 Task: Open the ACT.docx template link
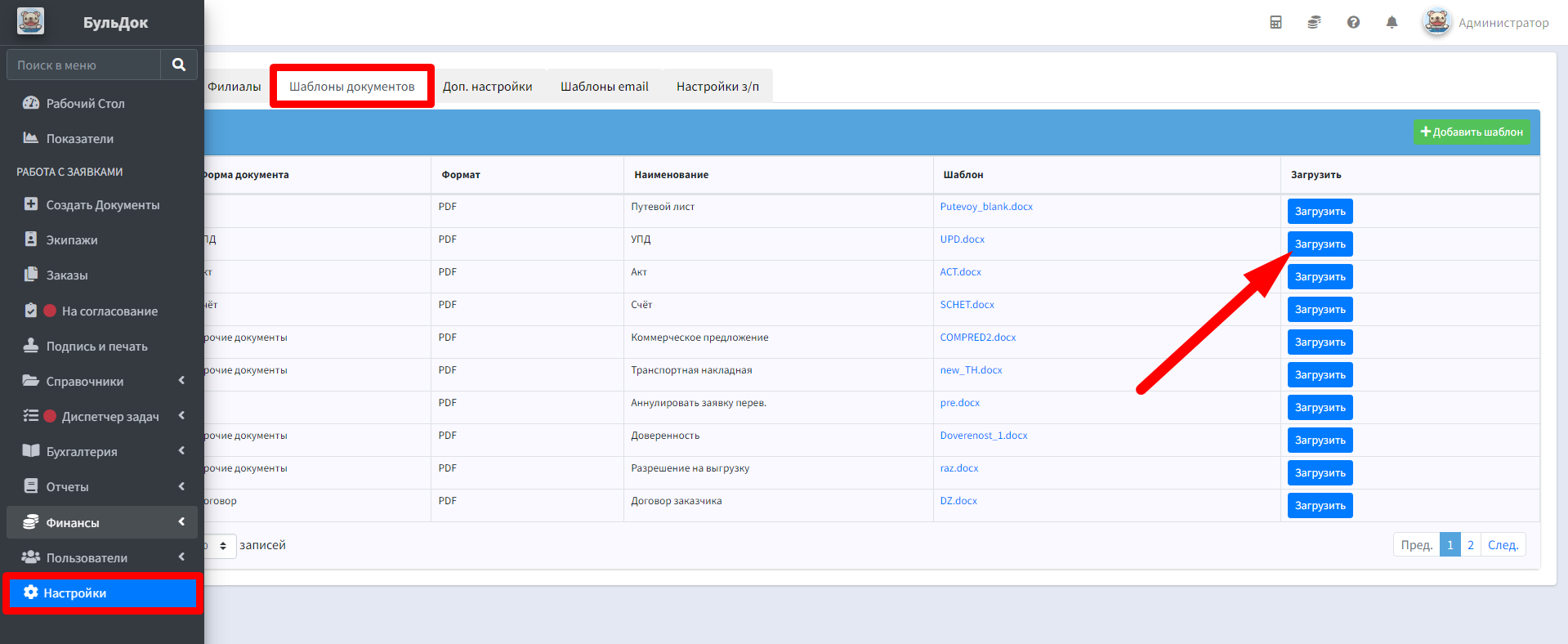click(960, 272)
